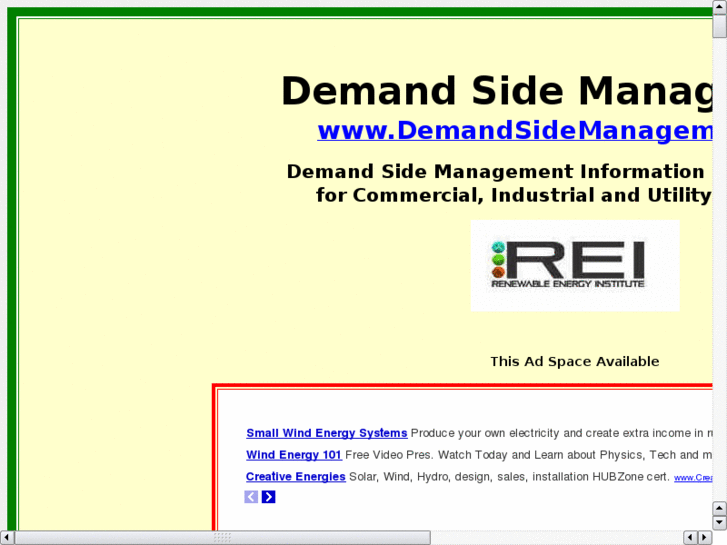Click the vertical scrollbar up arrow at top
Viewport: 727px width, 545px height.
(x=719, y=6)
